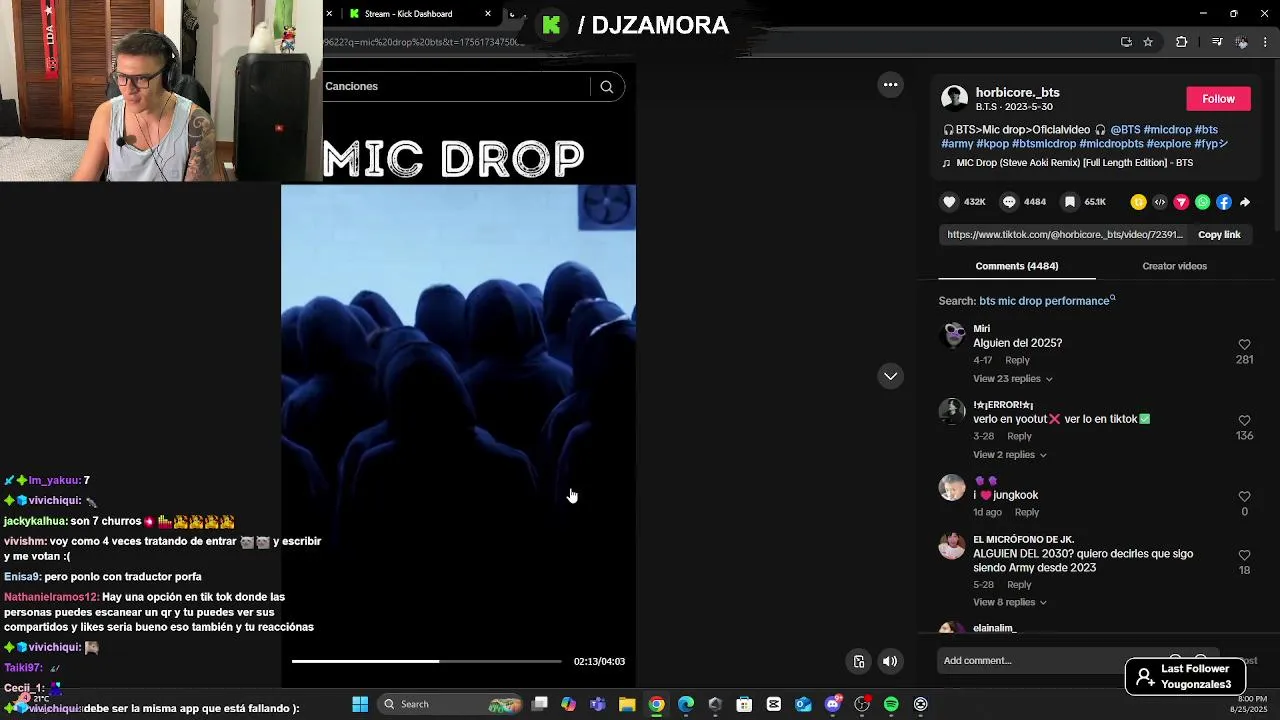The image size is (1280, 720).
Task: Open the Windows Start menu
Action: (x=360, y=704)
